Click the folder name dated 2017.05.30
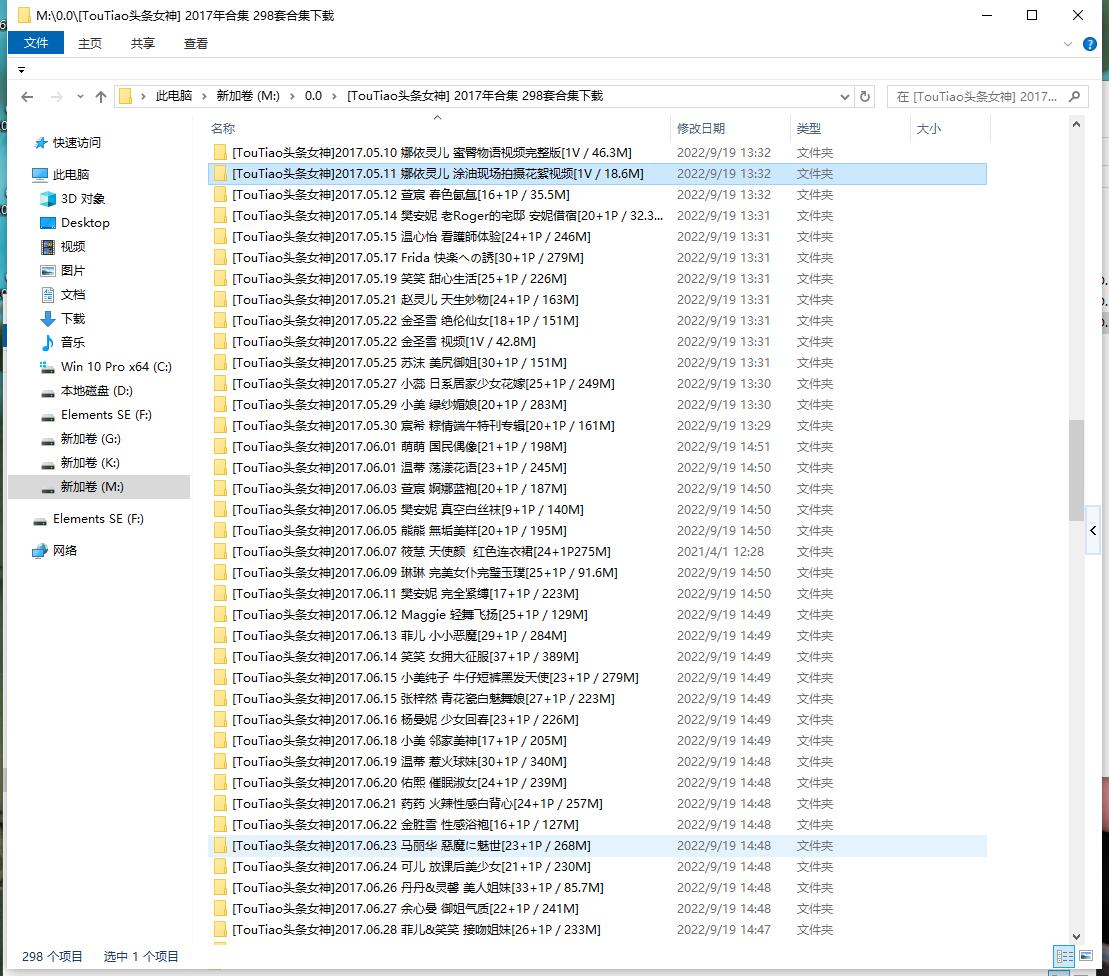This screenshot has width=1109, height=976. 424,426
